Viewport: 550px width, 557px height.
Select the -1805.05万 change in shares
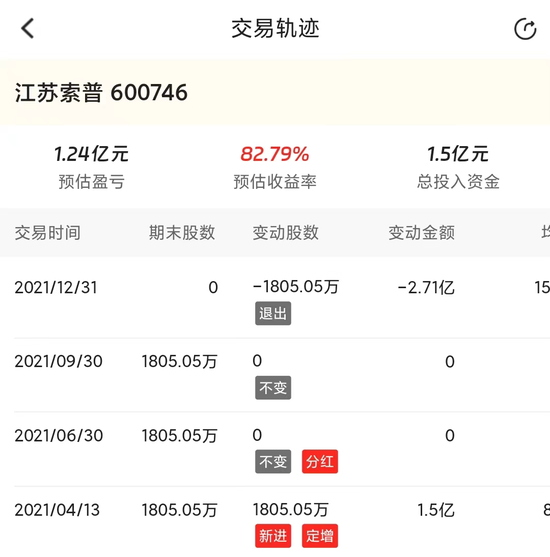(296, 287)
